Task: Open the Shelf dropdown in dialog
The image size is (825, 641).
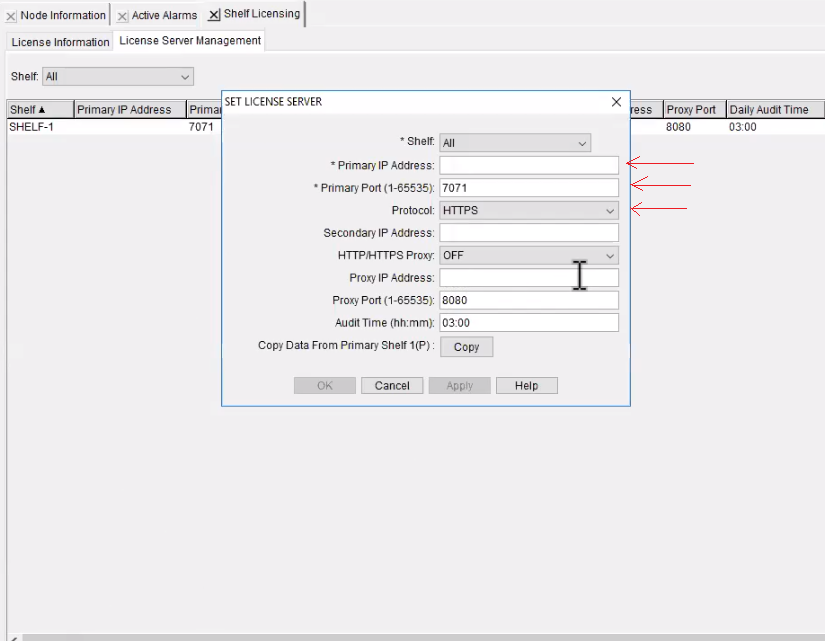Action: point(515,143)
